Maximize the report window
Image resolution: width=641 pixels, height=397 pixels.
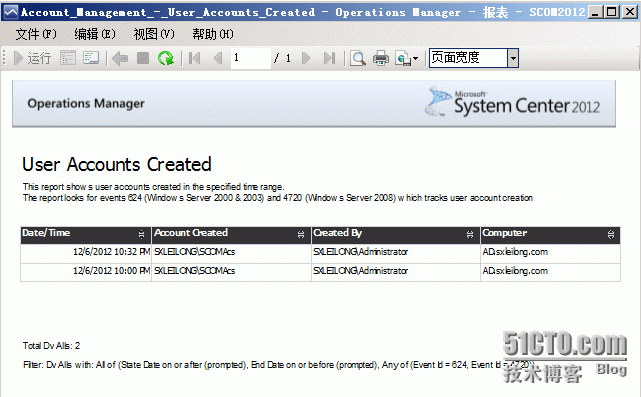[612, 12]
